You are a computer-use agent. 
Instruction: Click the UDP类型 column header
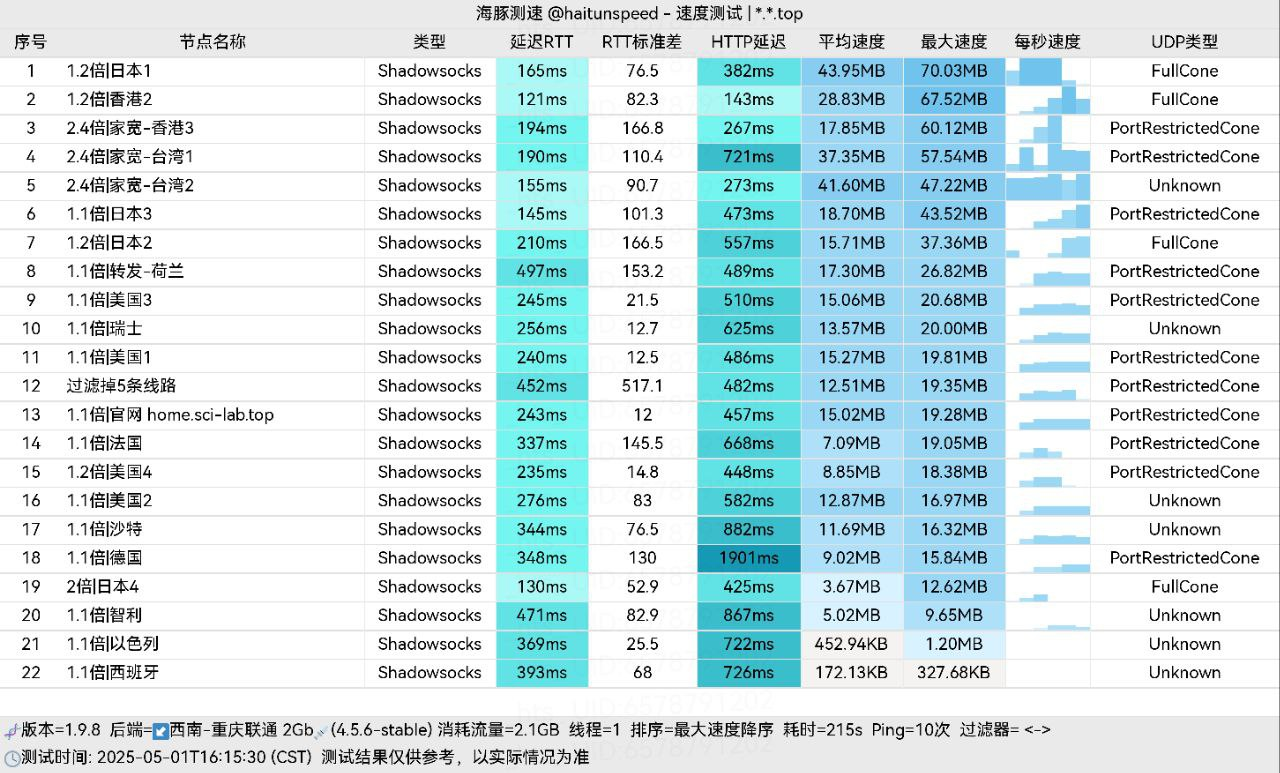[x=1184, y=42]
